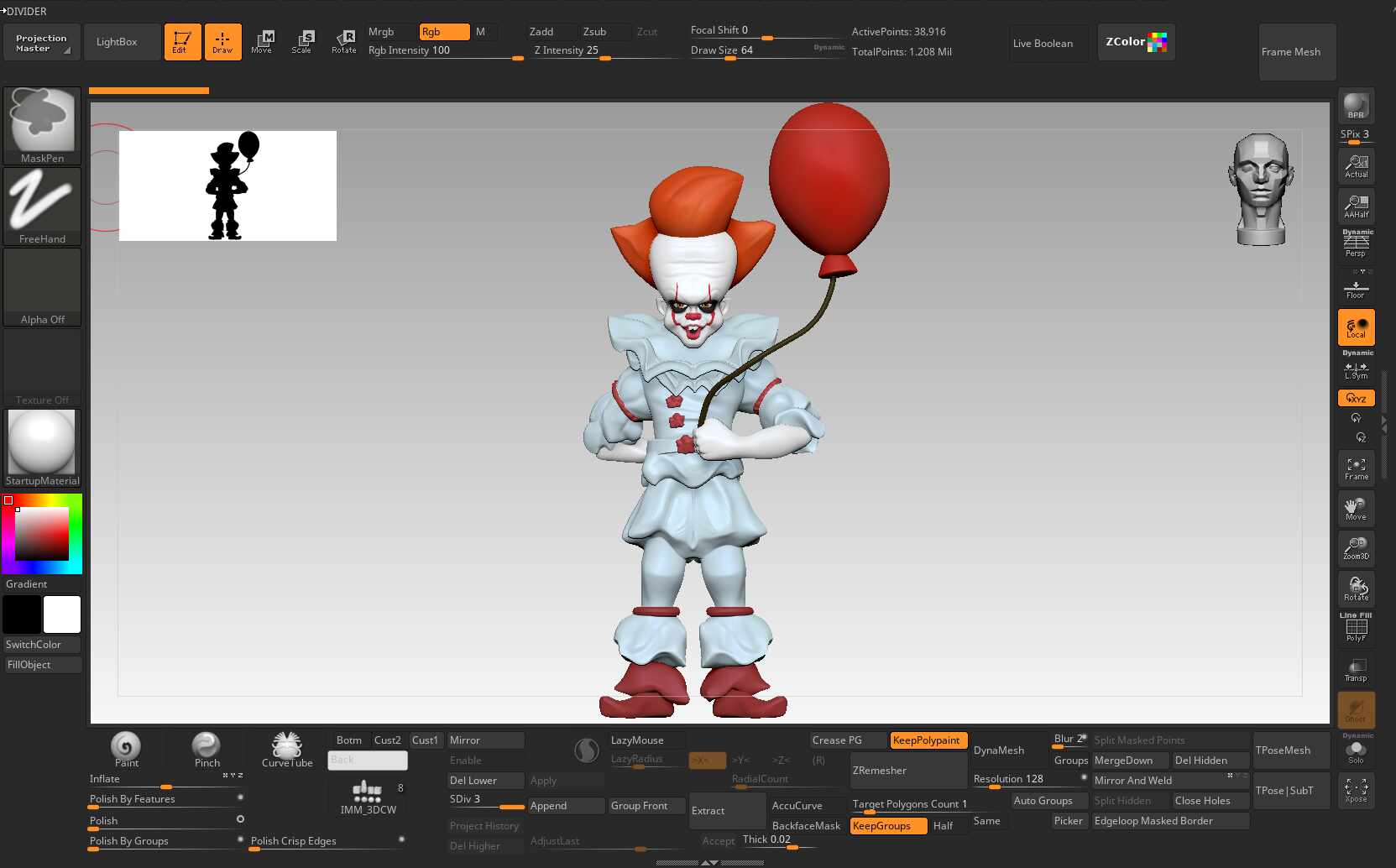The image size is (1396, 868).
Task: Activate the Move transform tool in top toolbar
Action: point(262,41)
